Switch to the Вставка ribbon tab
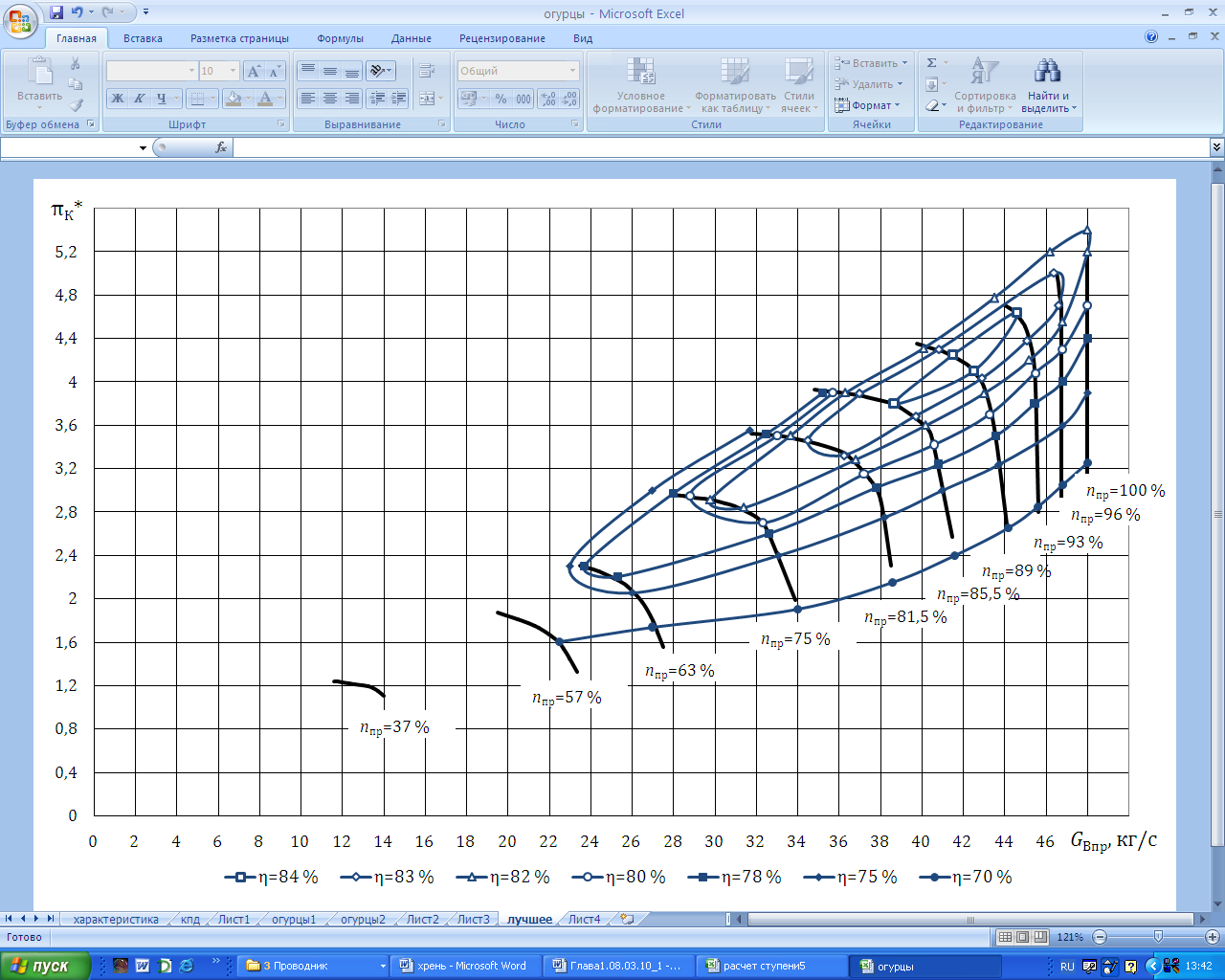The width and height of the screenshot is (1225, 980). pyautogui.click(x=143, y=38)
